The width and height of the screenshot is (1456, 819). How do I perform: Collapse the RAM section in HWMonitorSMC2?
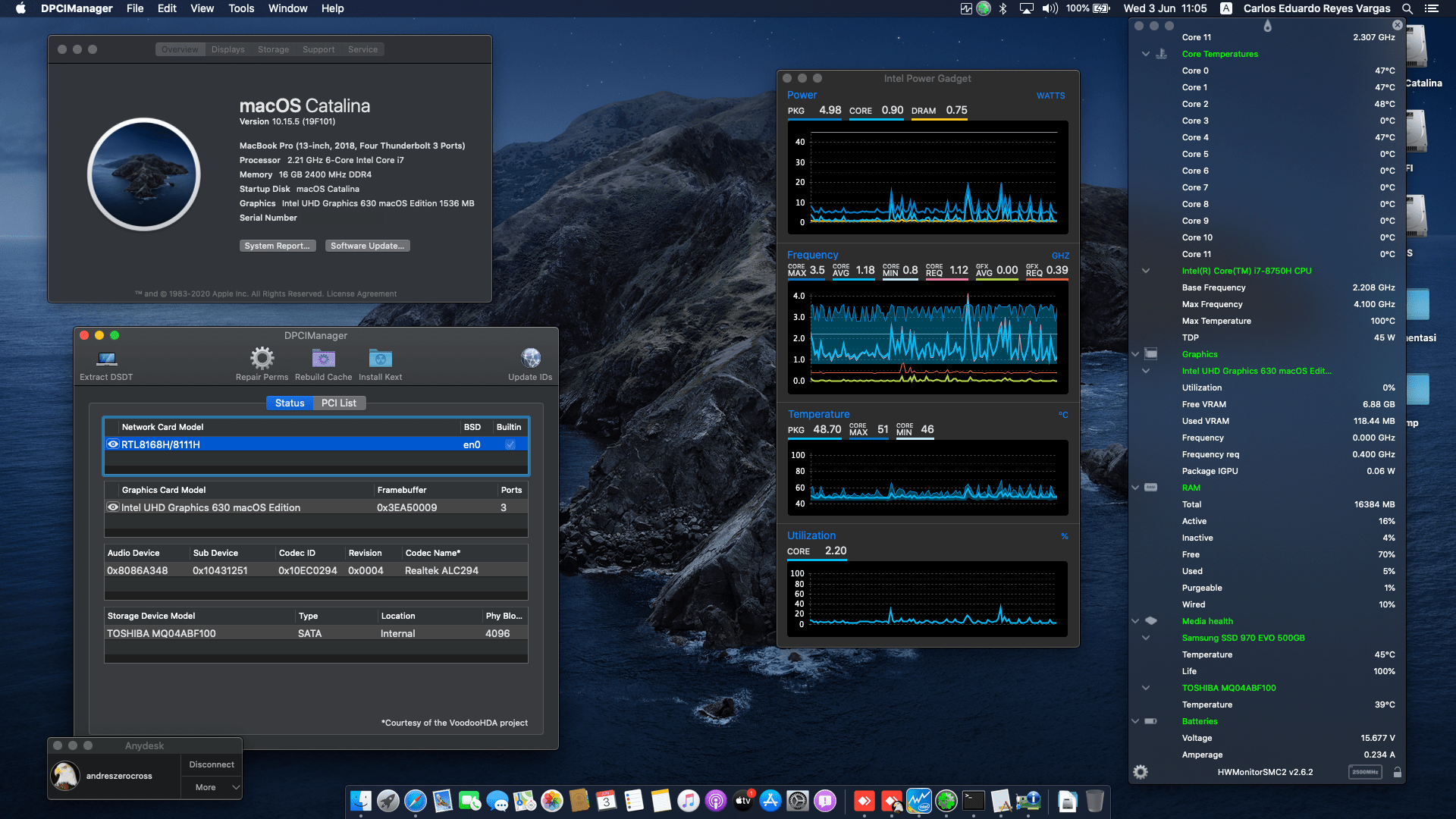click(x=1135, y=488)
